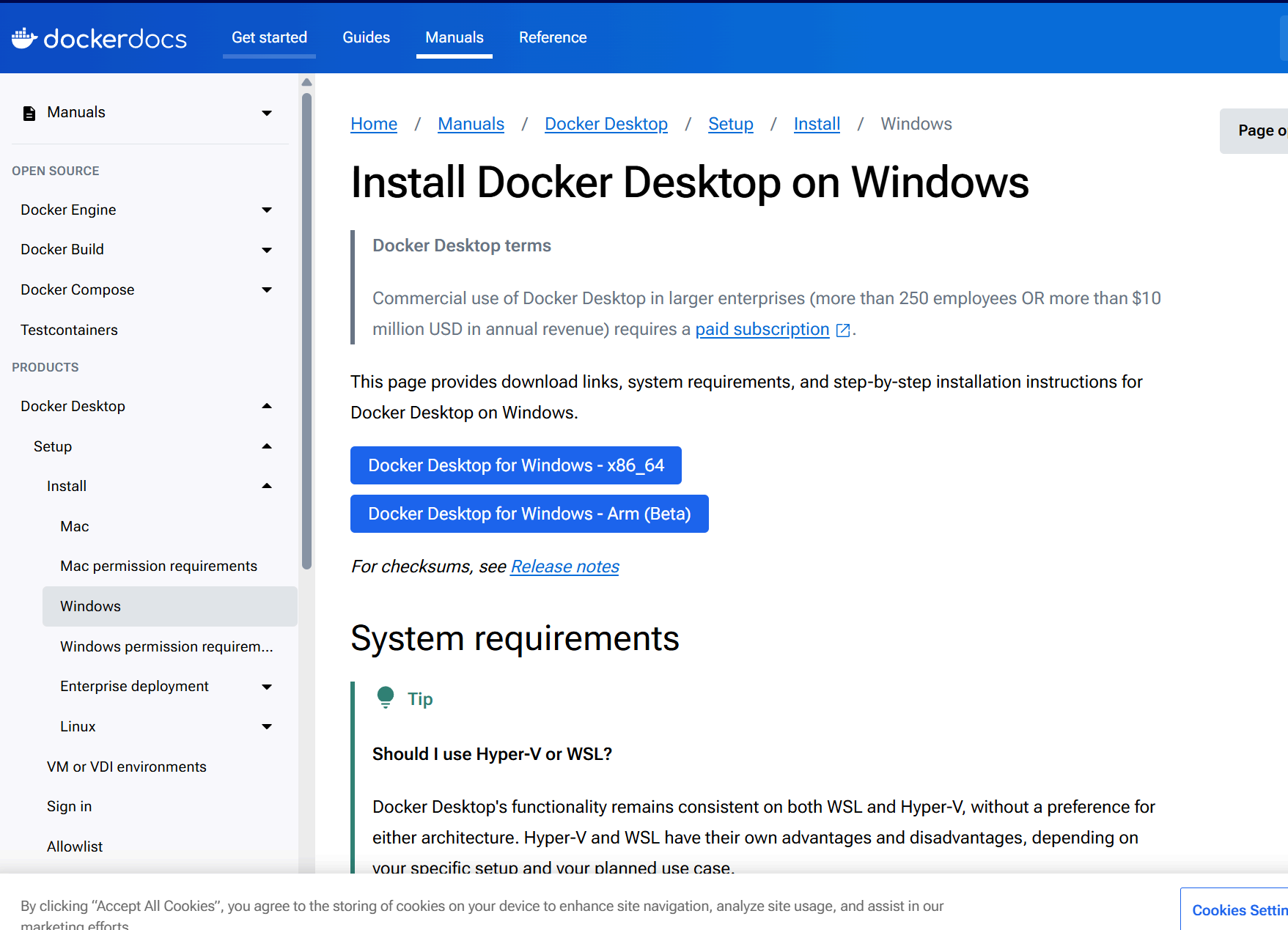Collapse the Setup tree section

point(267,446)
